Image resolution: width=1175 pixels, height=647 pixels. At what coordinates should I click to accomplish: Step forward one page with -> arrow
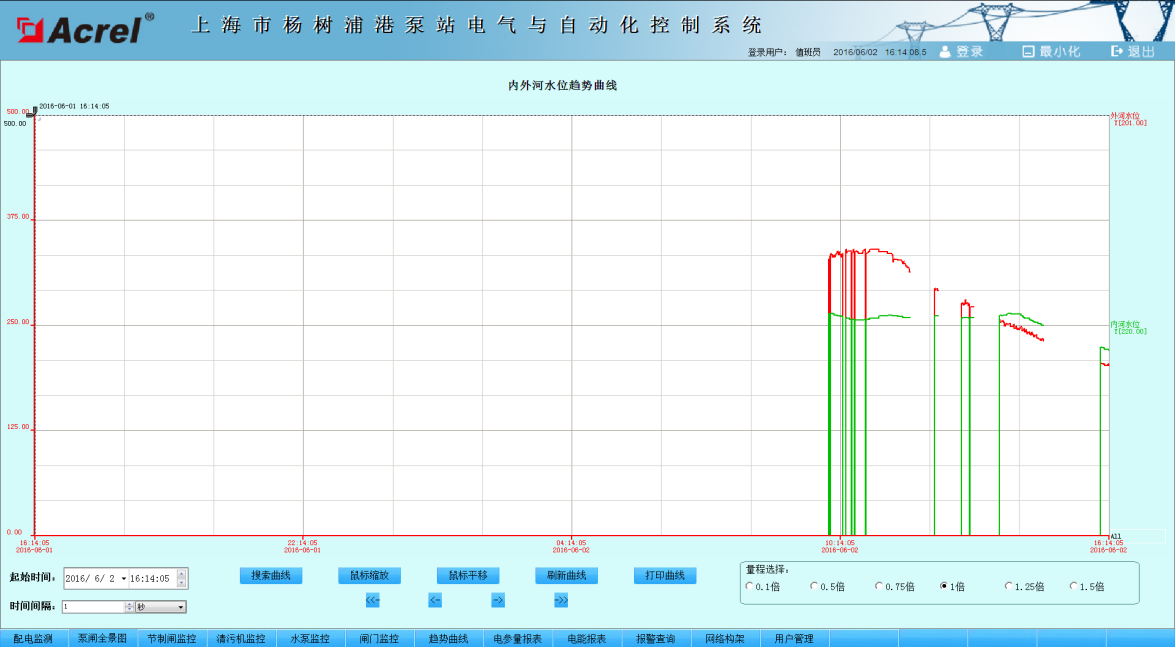(x=498, y=600)
